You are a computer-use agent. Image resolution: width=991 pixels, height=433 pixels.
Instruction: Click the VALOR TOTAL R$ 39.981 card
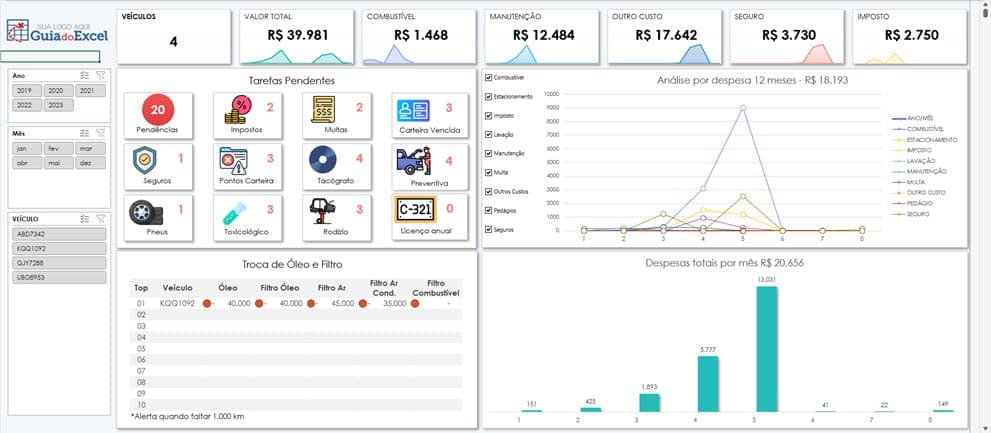(x=297, y=37)
